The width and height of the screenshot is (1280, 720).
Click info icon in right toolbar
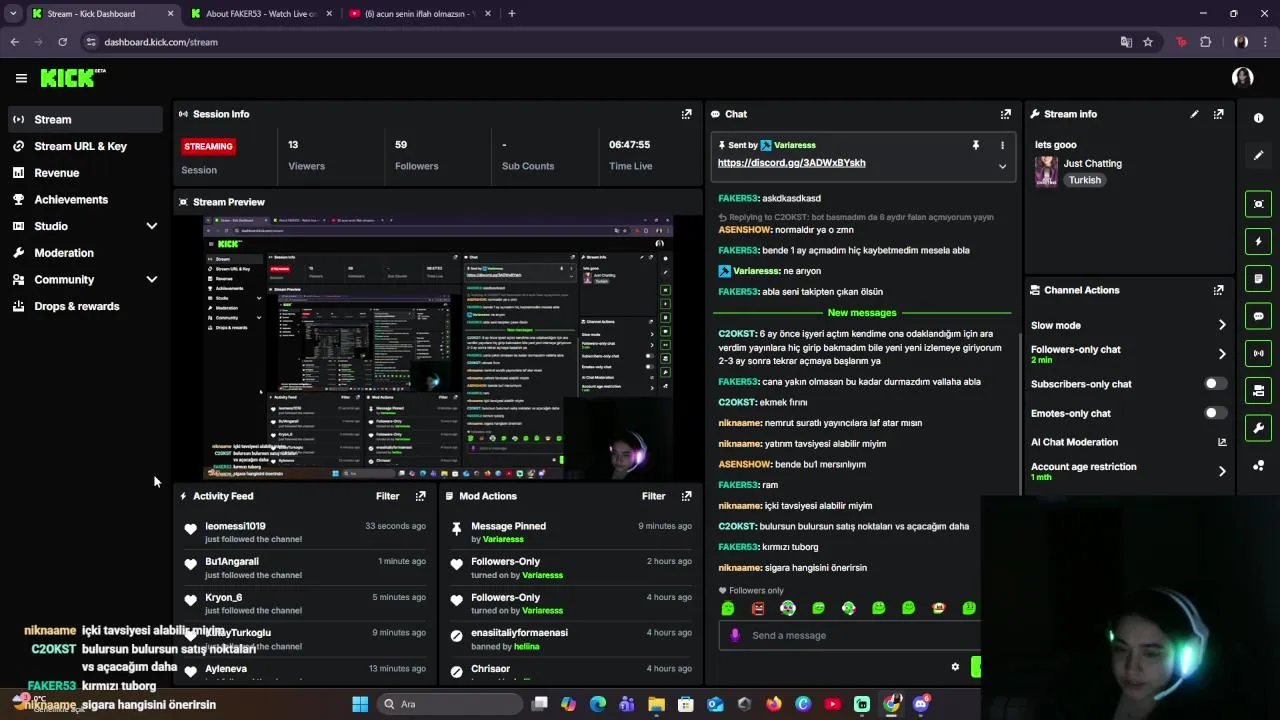tap(1258, 118)
